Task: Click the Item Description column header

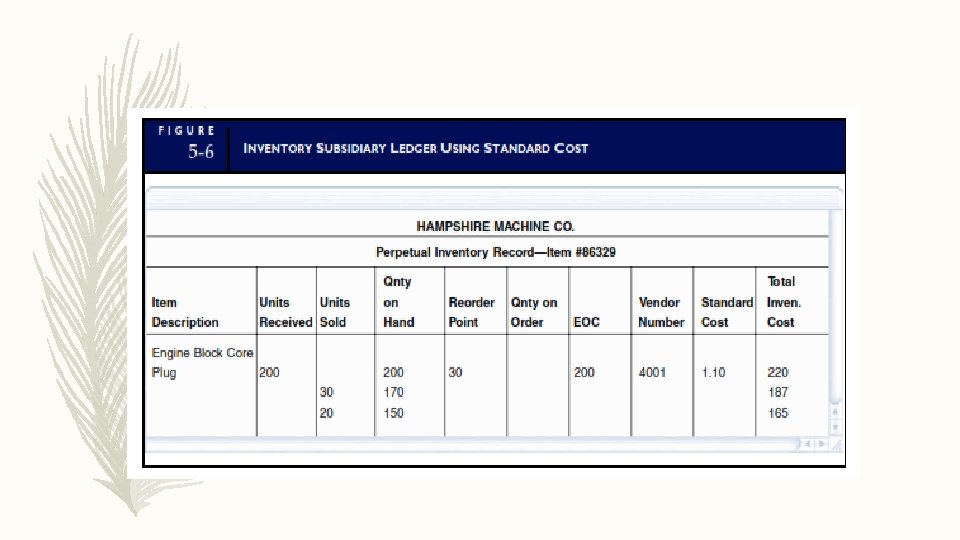Action: click(185, 312)
